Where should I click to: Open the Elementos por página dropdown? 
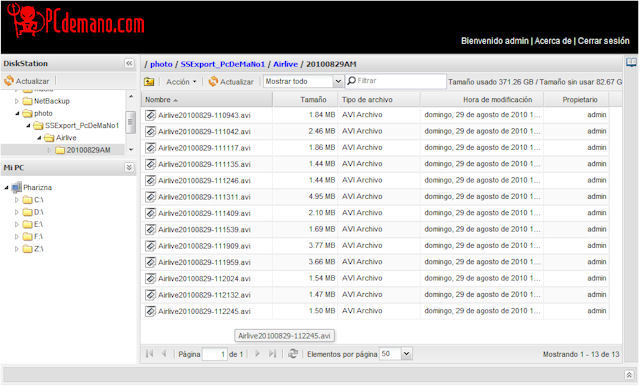point(406,354)
